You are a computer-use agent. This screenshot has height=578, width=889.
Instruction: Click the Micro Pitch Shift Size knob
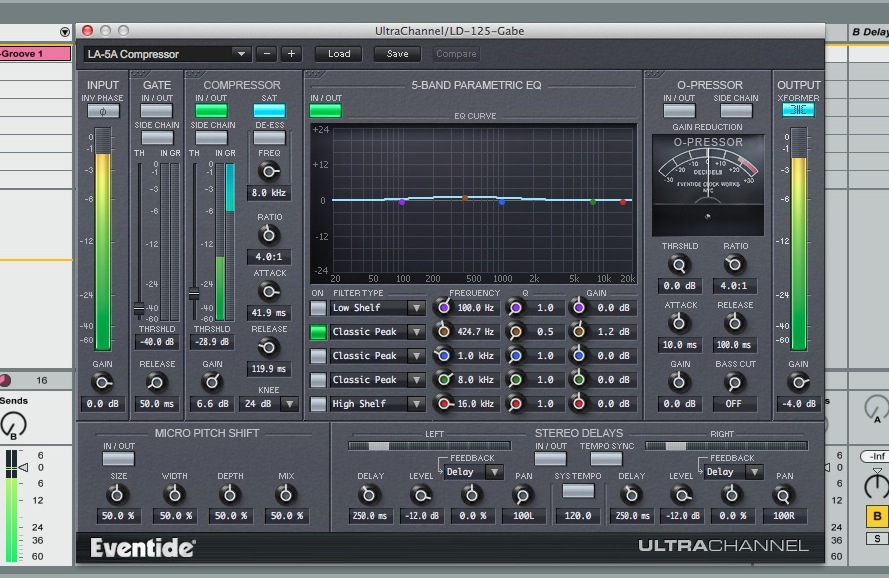click(117, 495)
